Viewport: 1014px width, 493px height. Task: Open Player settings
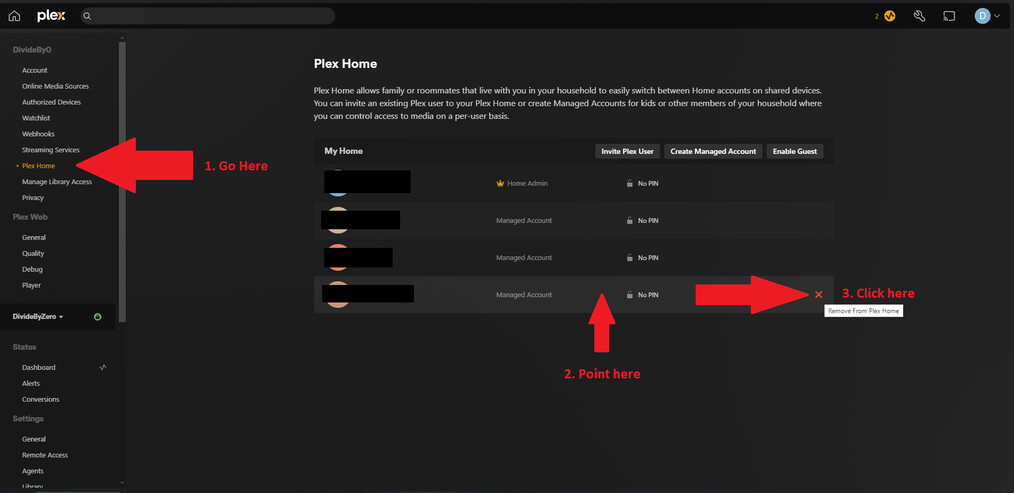pyautogui.click(x=32, y=285)
